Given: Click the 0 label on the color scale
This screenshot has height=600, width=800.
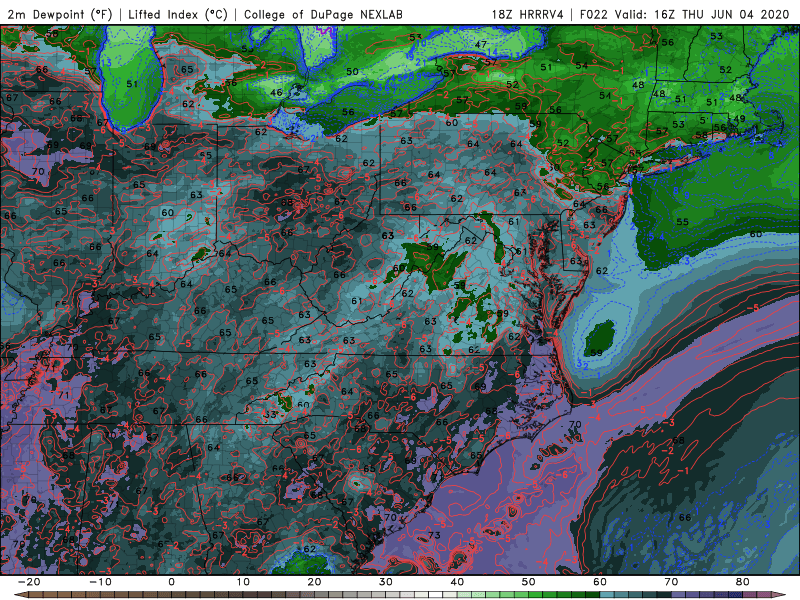Looking at the screenshot, I should (171, 582).
